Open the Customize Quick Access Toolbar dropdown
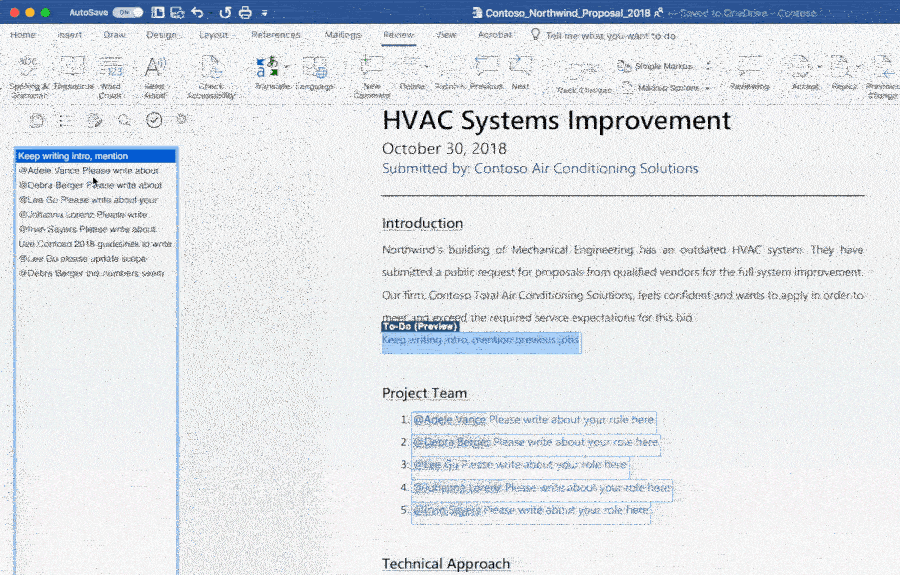Viewport: 900px width, 575px height. (x=265, y=13)
